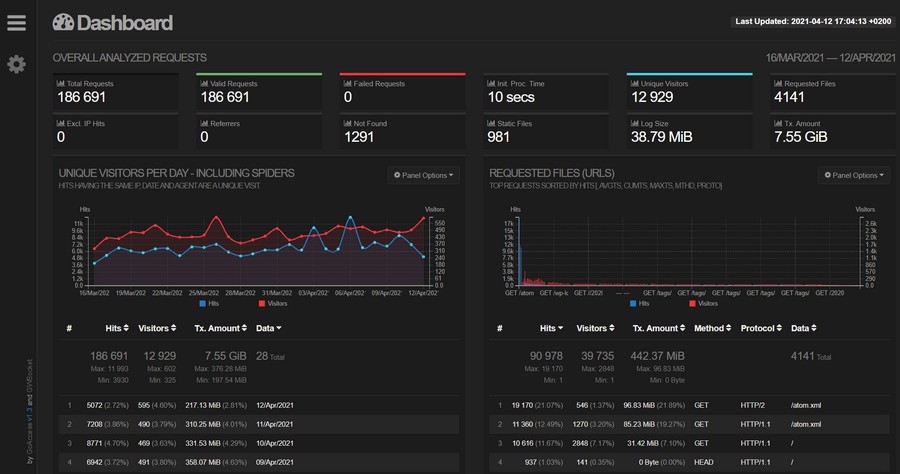Click the Last Updated timestamp badge

[813, 21]
